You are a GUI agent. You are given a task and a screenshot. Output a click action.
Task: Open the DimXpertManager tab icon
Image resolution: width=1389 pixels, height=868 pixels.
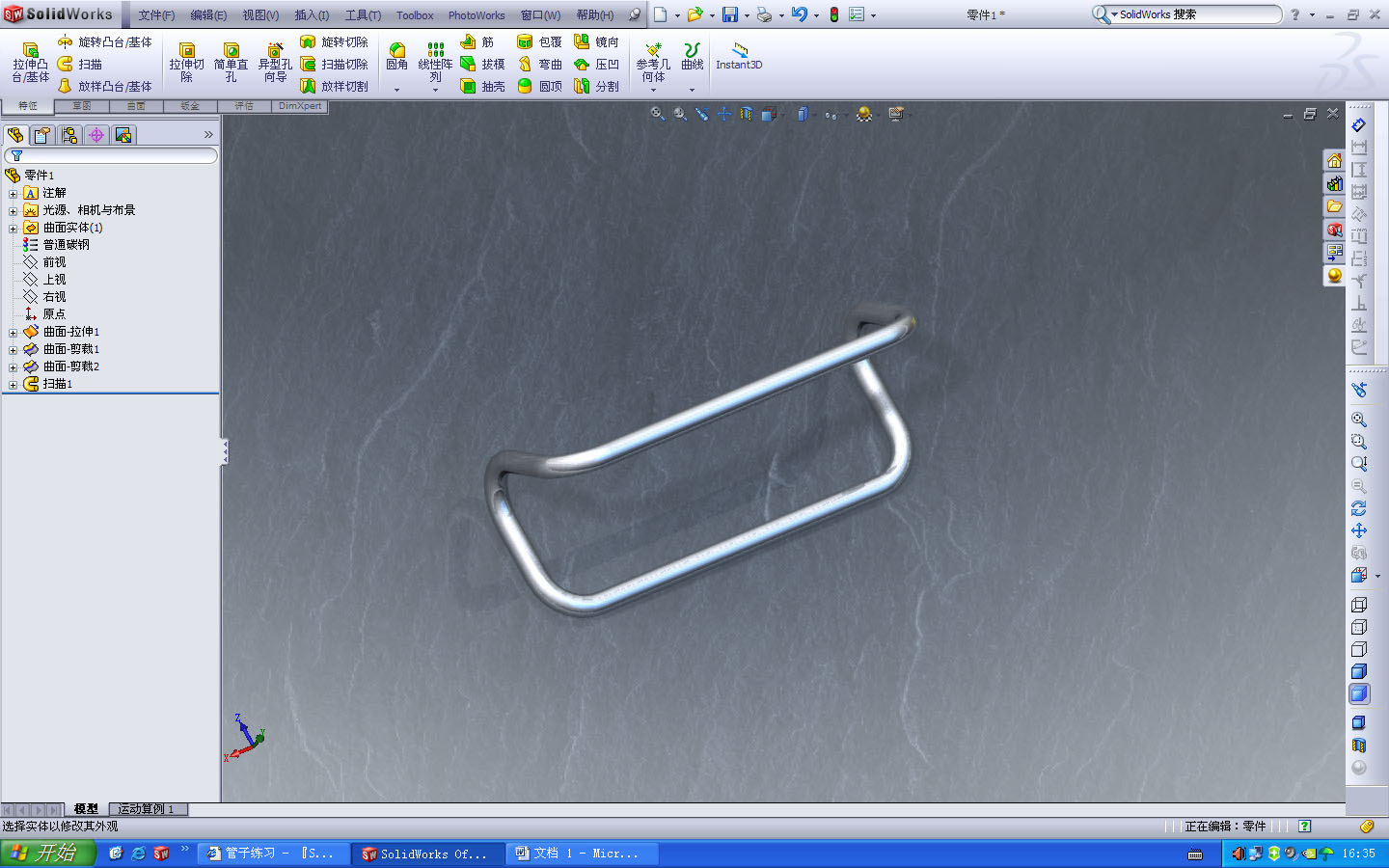(96, 135)
